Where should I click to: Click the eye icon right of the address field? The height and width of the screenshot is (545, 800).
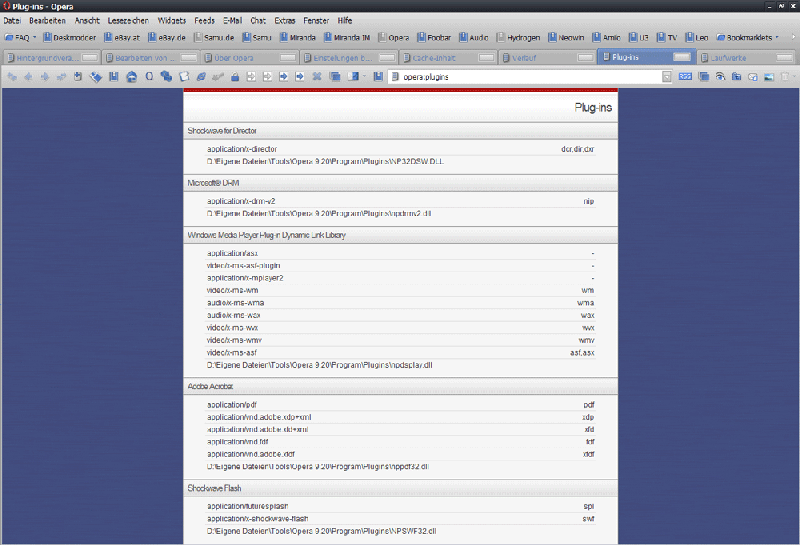coord(720,77)
